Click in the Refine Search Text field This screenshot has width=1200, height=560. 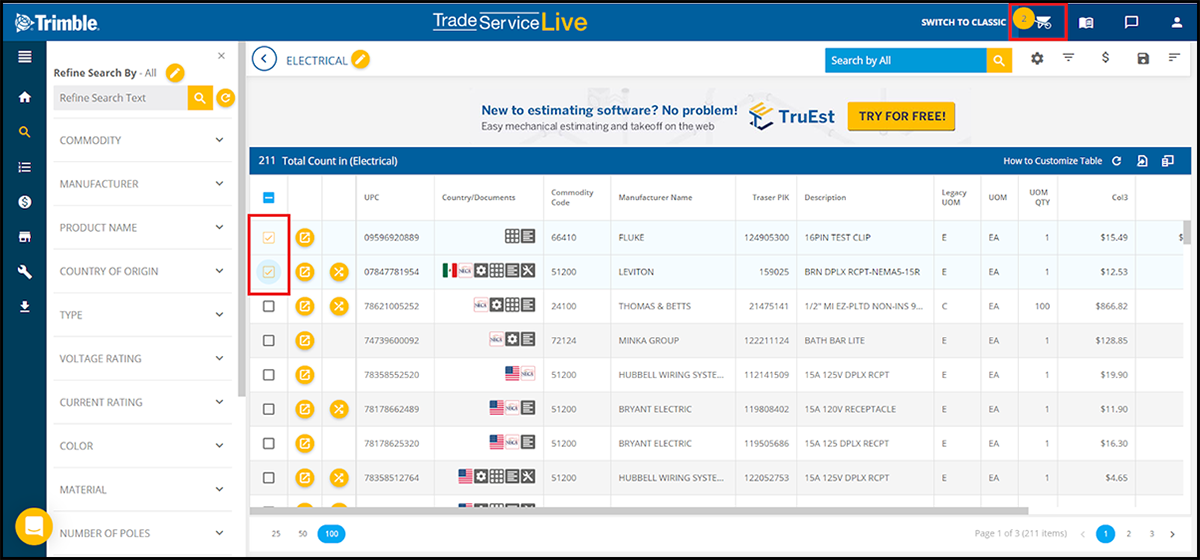click(120, 98)
